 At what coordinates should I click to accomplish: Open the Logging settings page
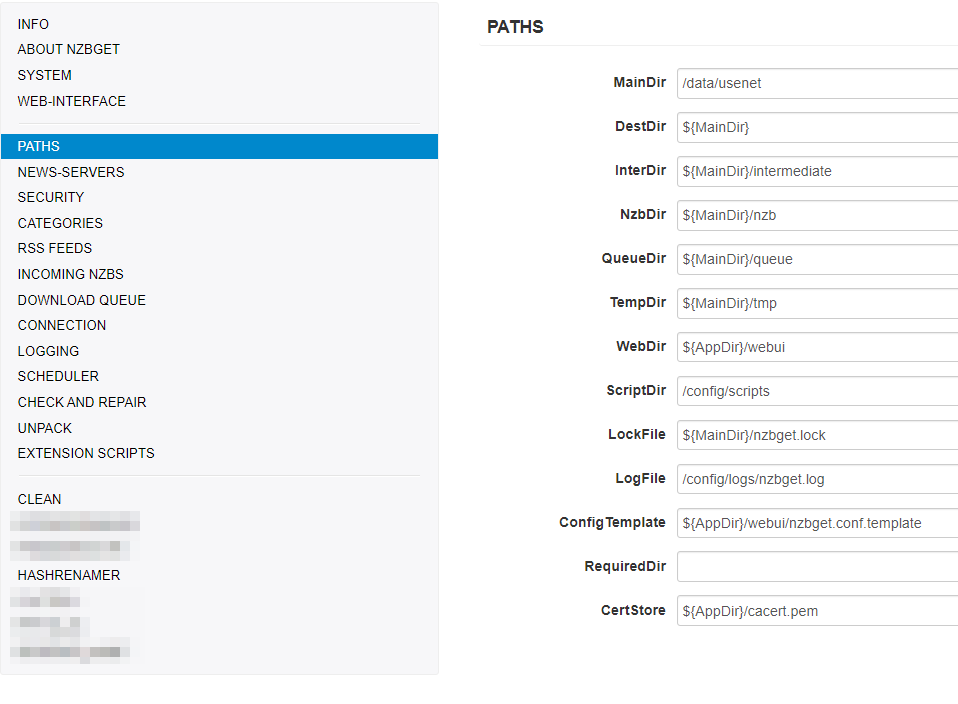pos(48,351)
